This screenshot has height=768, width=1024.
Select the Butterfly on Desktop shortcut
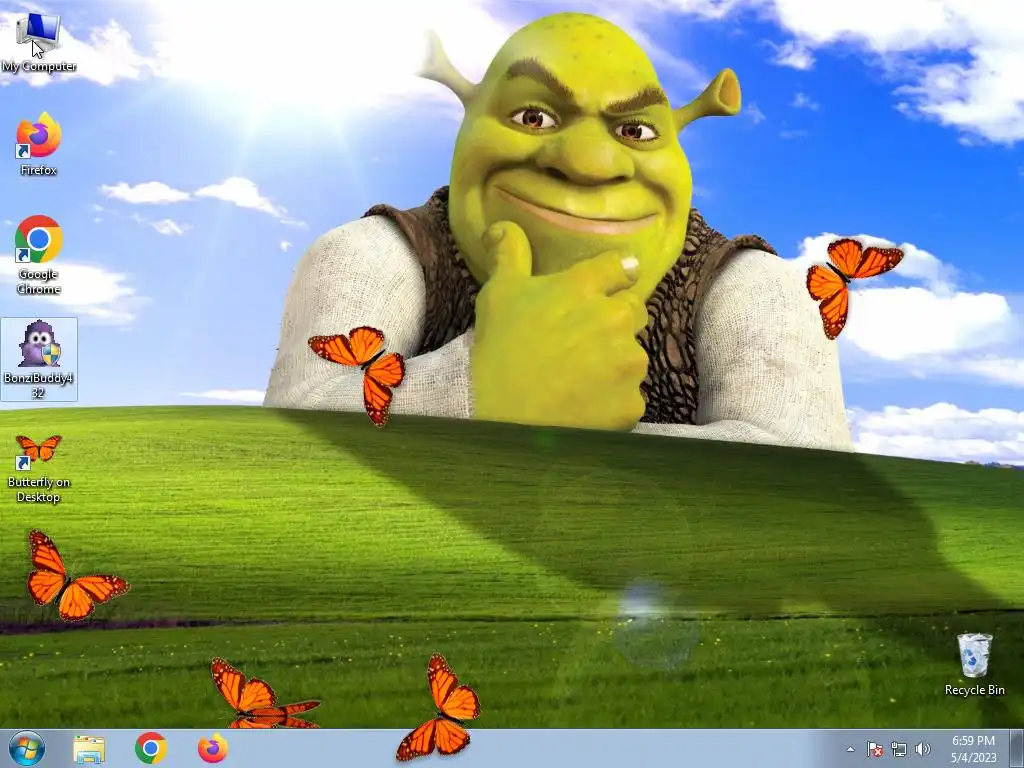(x=39, y=469)
